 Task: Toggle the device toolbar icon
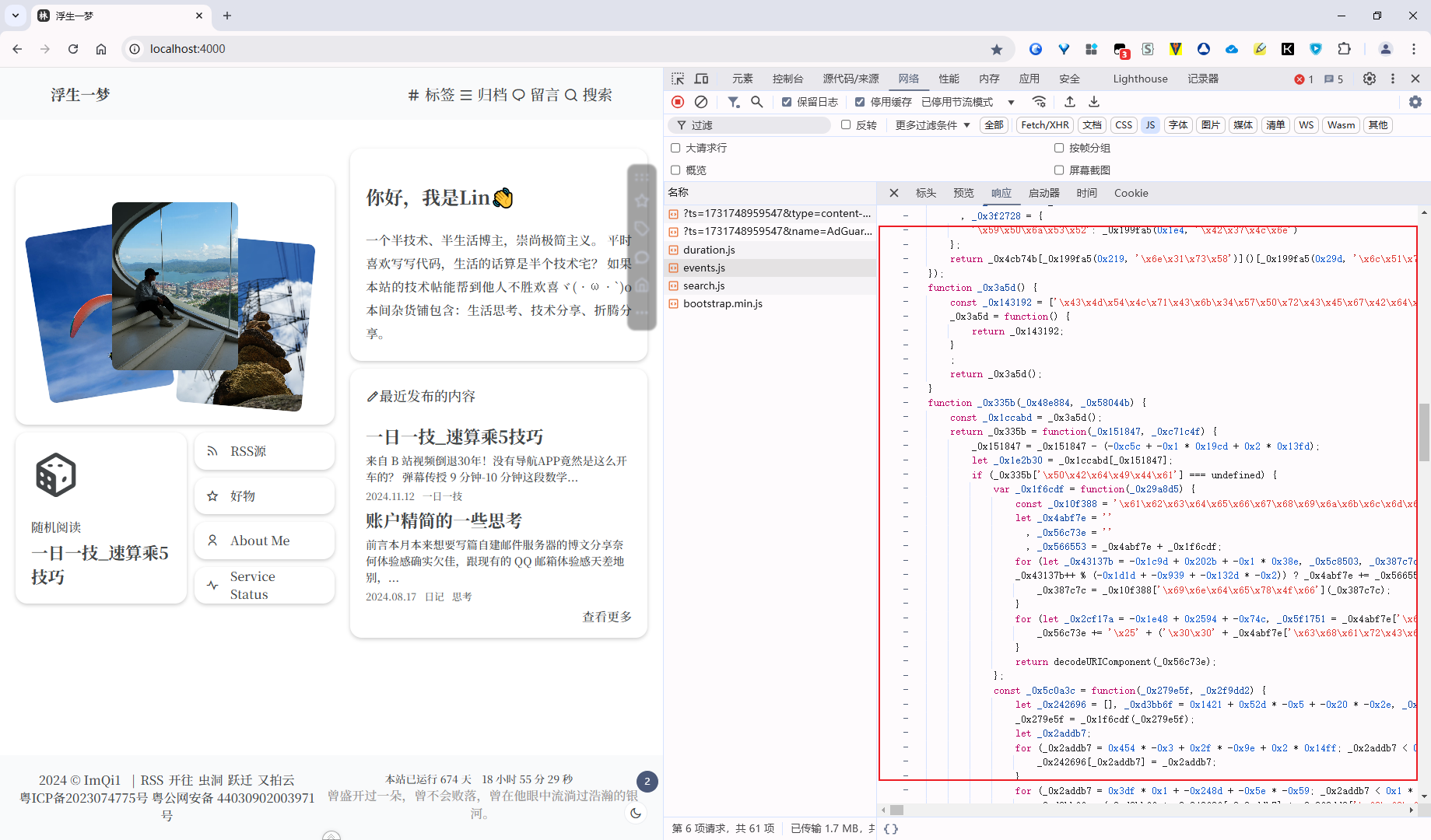[x=701, y=79]
